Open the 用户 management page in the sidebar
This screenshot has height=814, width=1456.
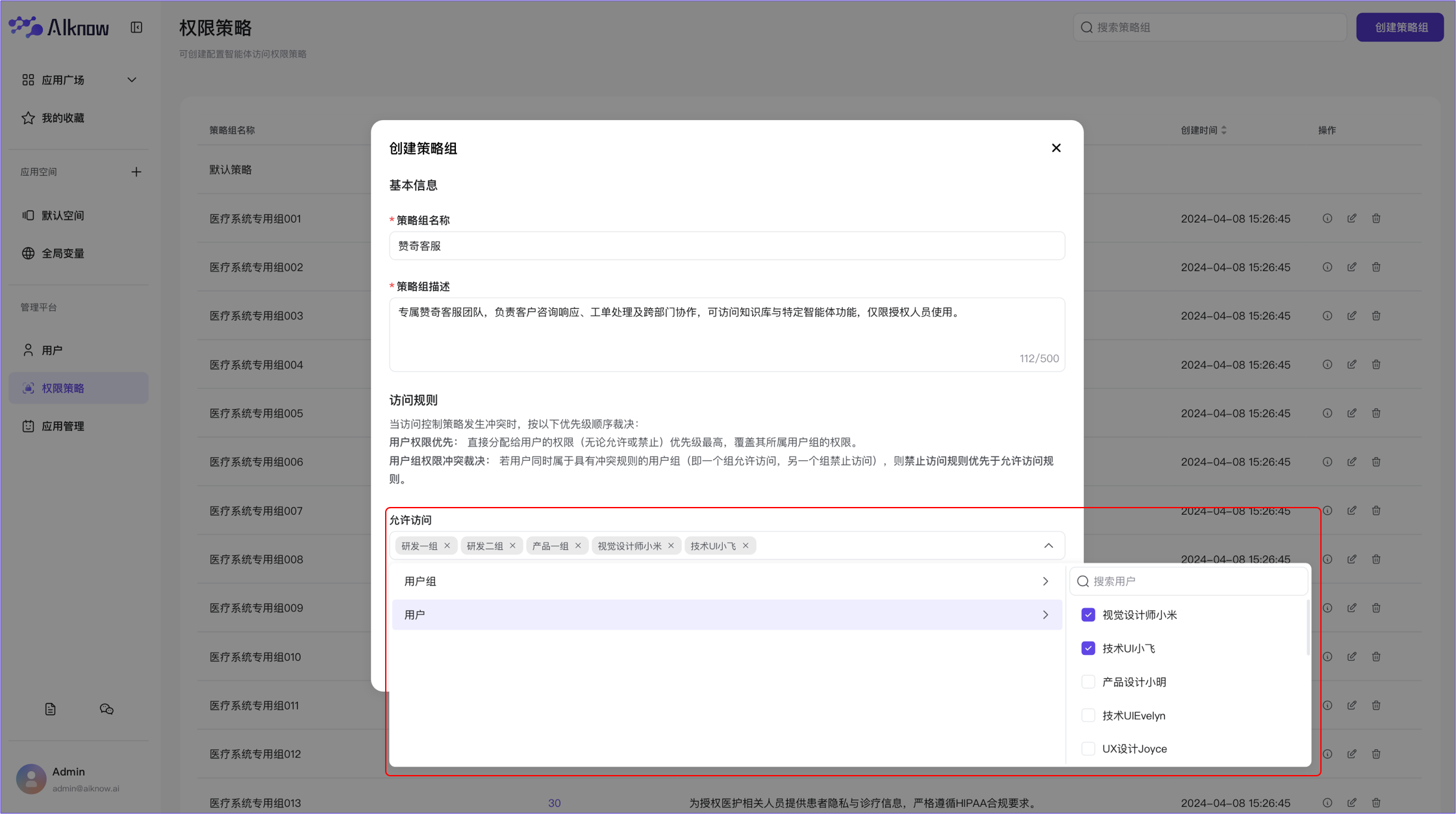click(52, 351)
